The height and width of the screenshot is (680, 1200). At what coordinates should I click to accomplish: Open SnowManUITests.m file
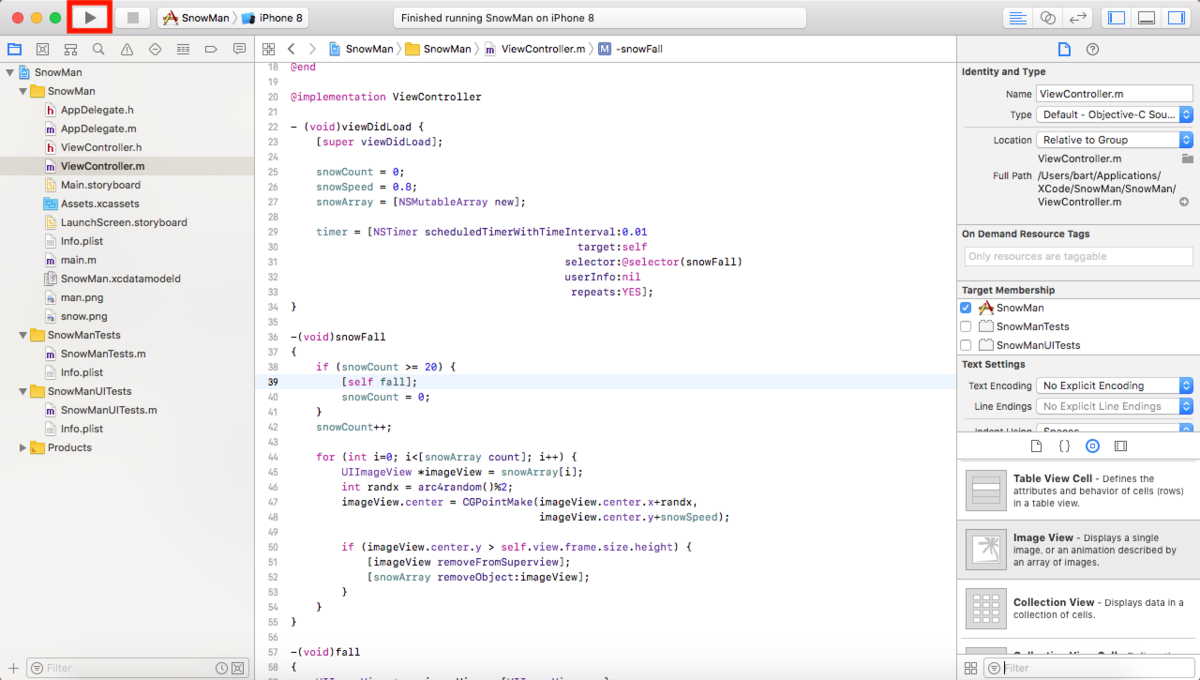[108, 410]
